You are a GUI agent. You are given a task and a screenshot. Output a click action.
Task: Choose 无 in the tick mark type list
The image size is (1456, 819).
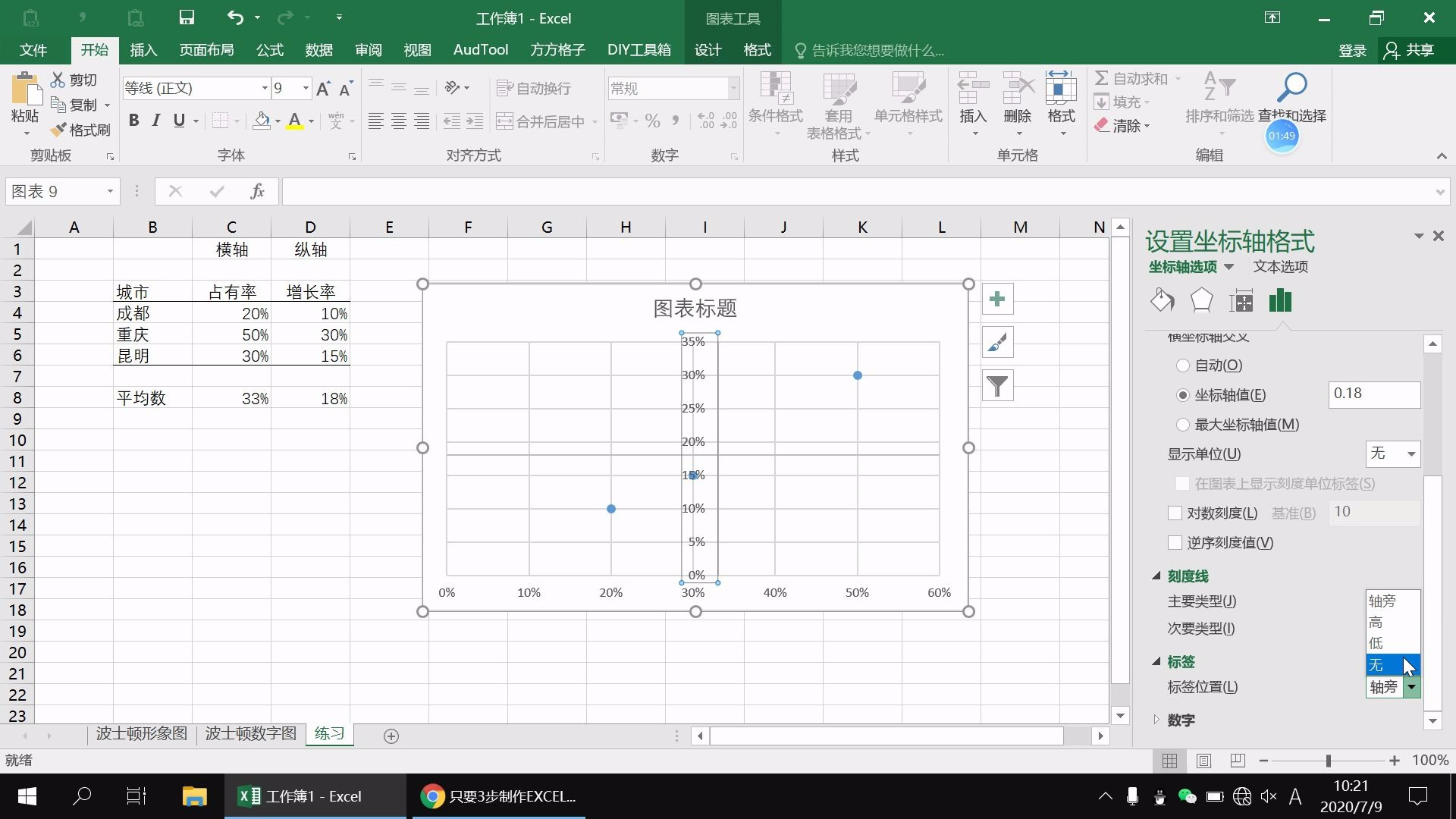coord(1393,665)
